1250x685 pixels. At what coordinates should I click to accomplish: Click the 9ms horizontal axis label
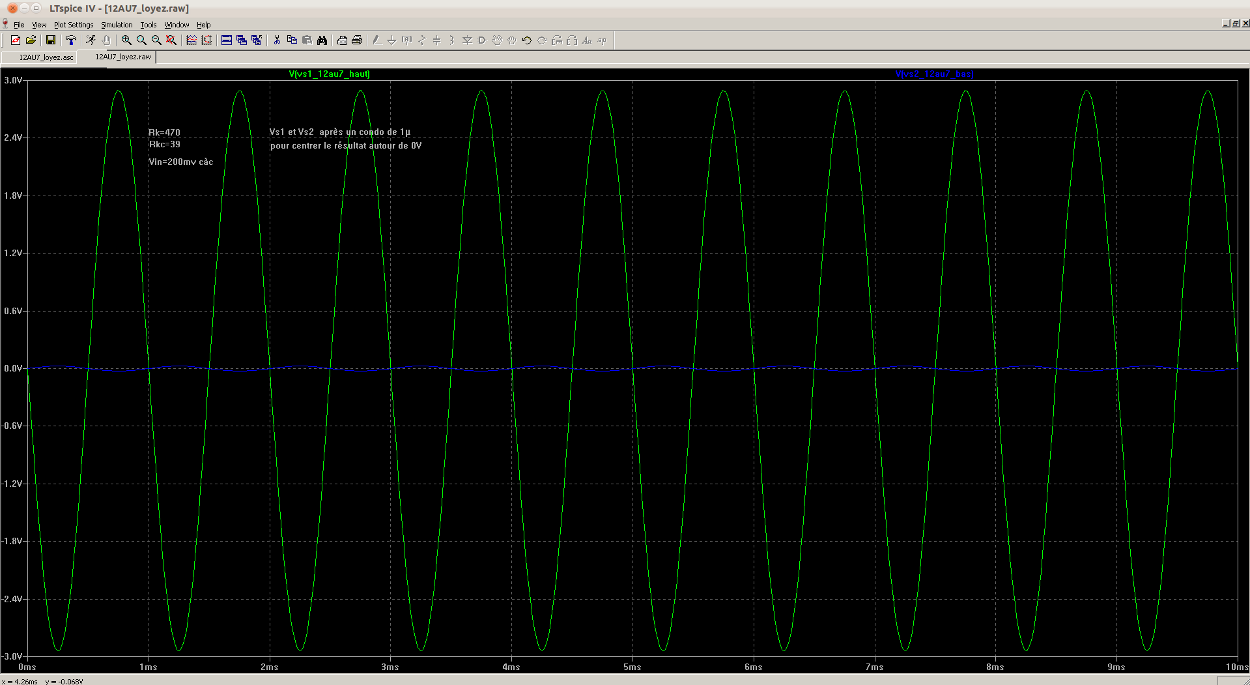pyautogui.click(x=1116, y=666)
